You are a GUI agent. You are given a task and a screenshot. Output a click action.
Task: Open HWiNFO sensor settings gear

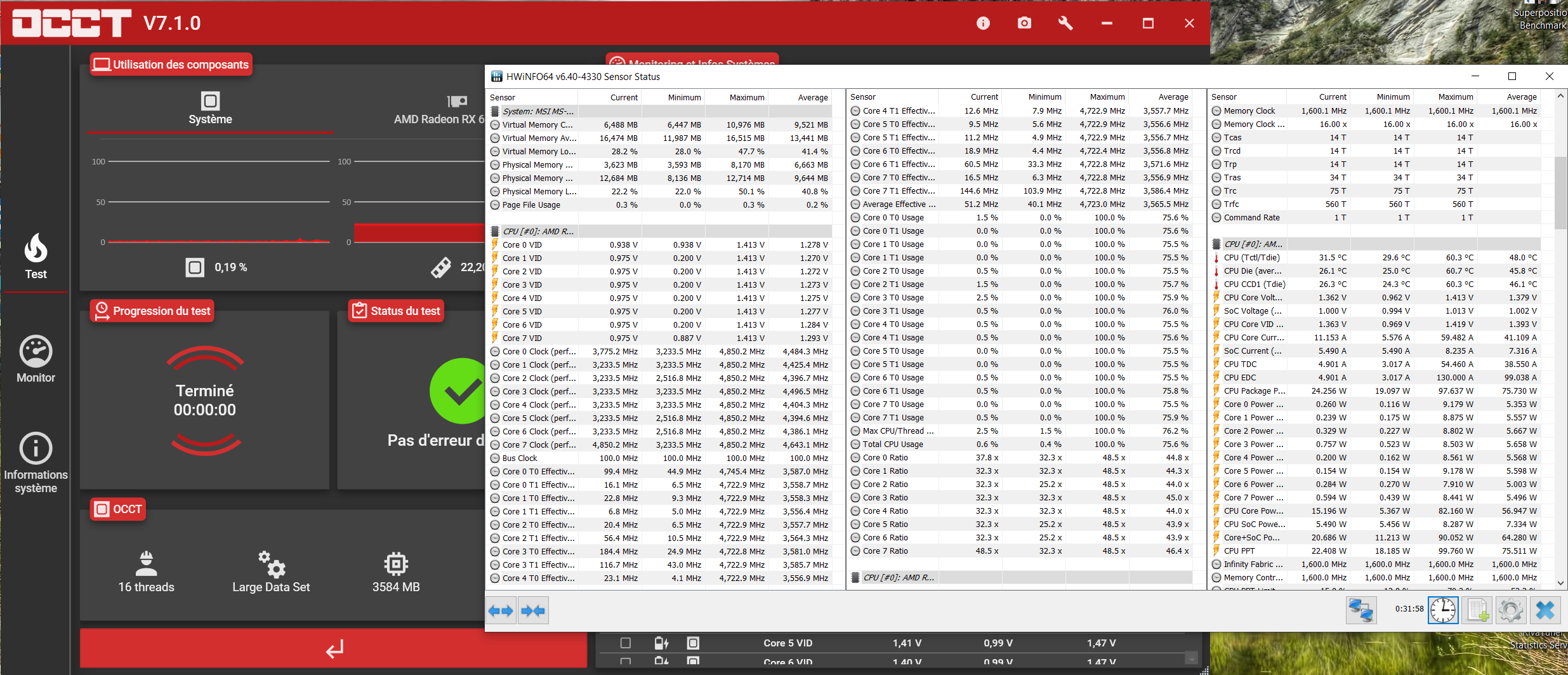pyautogui.click(x=1511, y=610)
